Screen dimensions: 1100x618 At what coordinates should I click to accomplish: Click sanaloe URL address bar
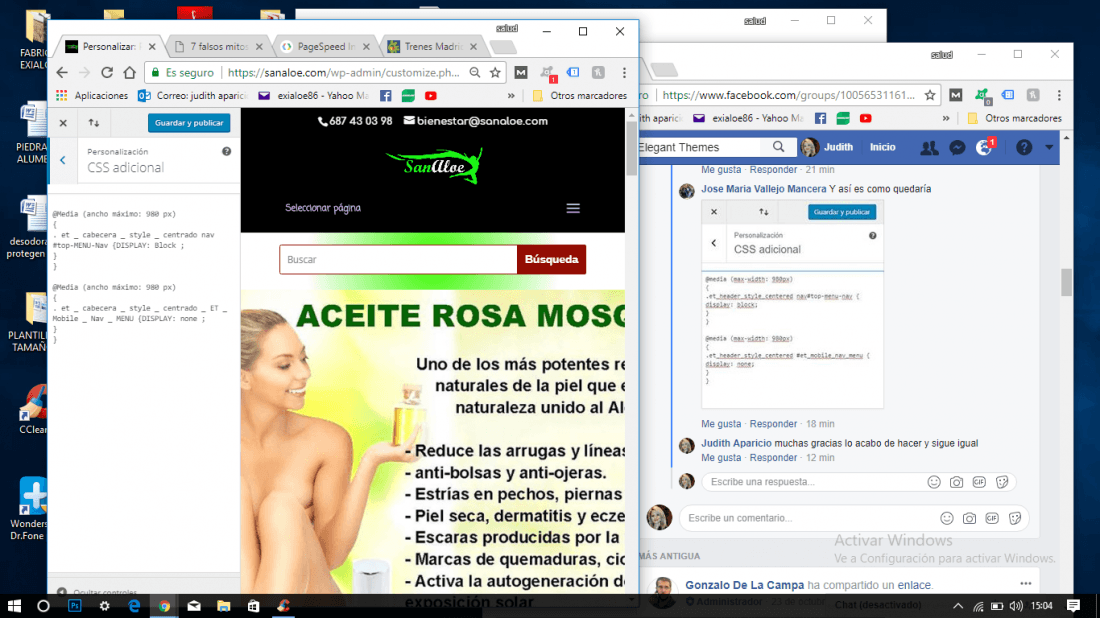coord(344,72)
